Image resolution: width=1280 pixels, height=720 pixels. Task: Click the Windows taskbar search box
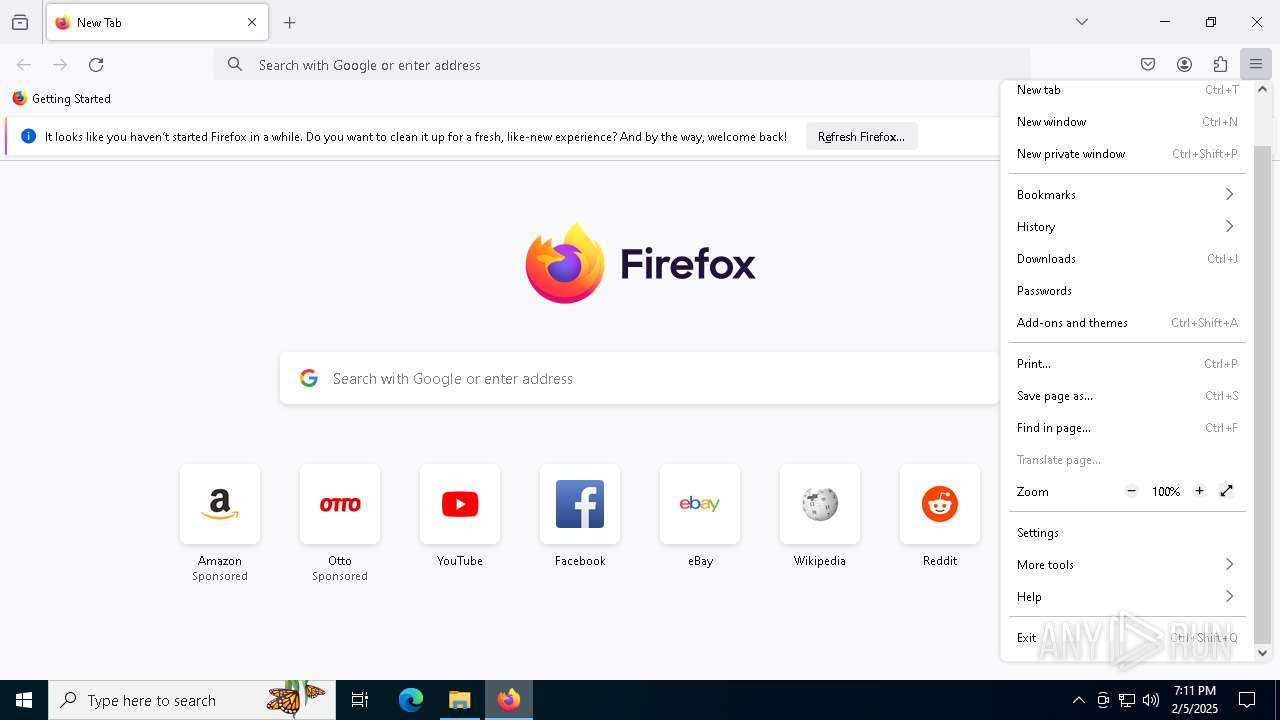click(192, 700)
